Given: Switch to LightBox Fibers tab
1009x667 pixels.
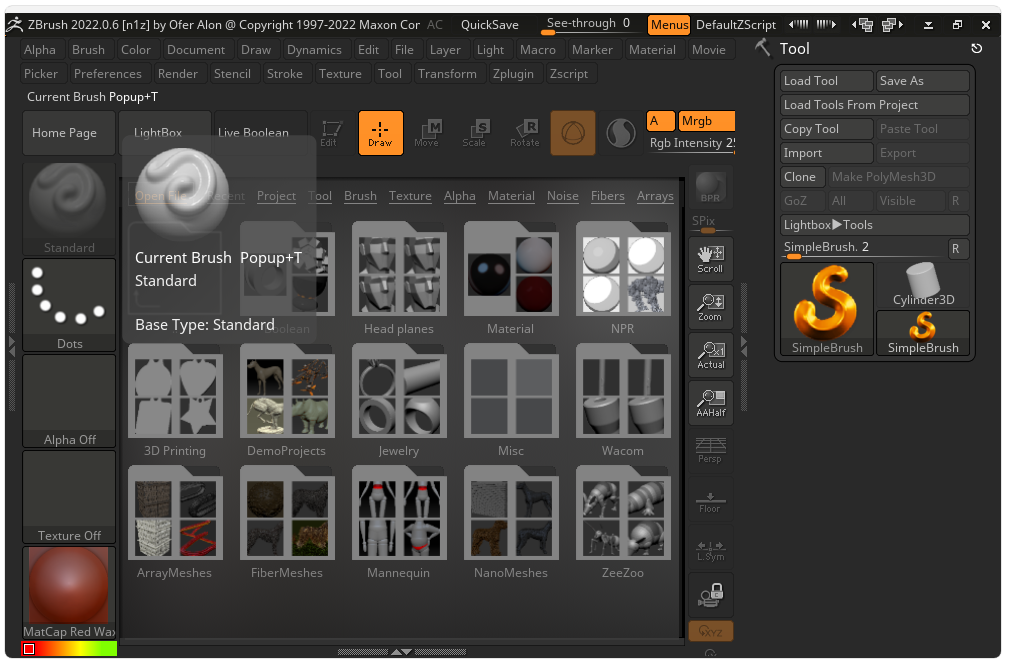Looking at the screenshot, I should (x=607, y=196).
